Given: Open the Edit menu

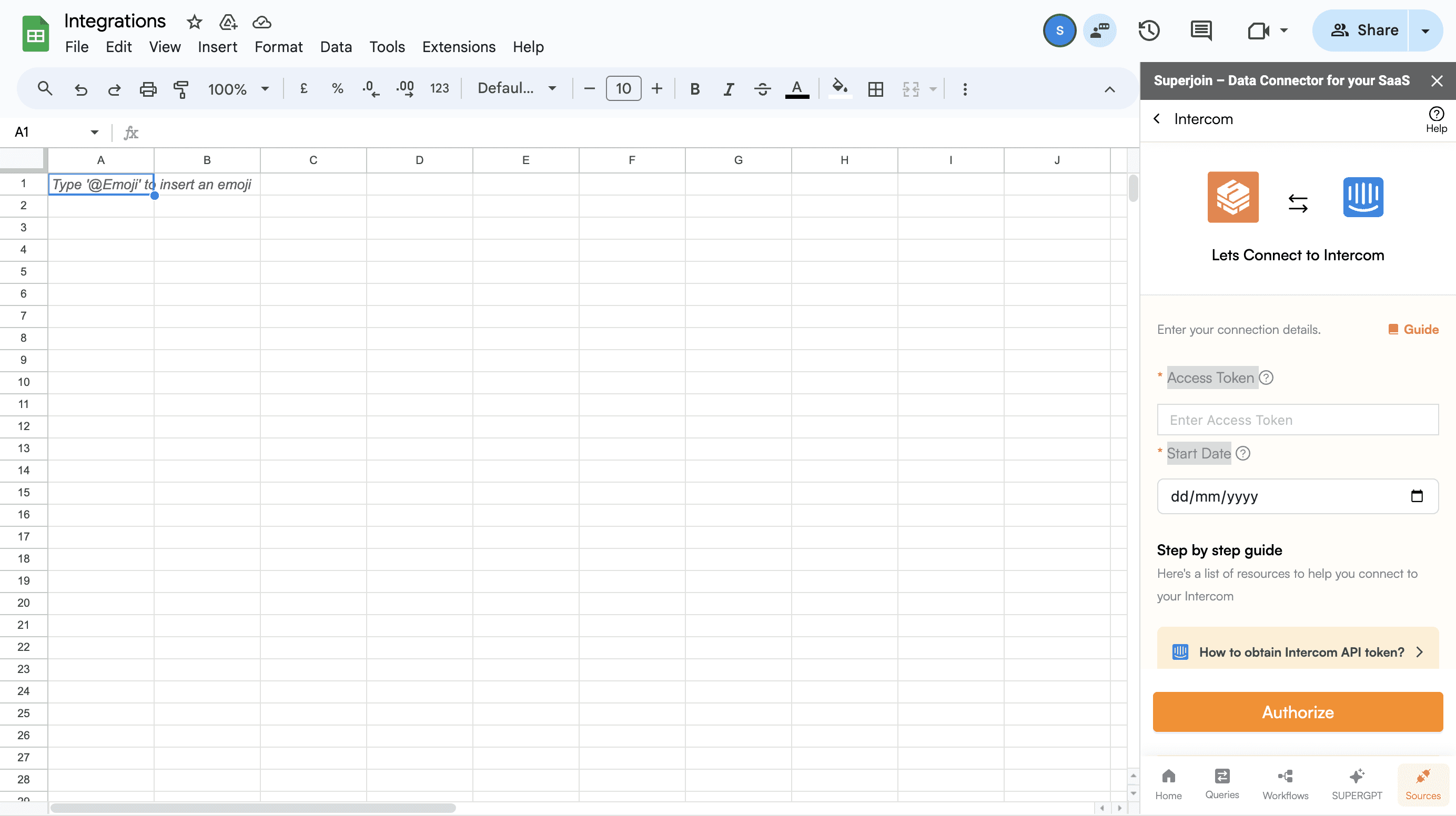Looking at the screenshot, I should tap(119, 47).
